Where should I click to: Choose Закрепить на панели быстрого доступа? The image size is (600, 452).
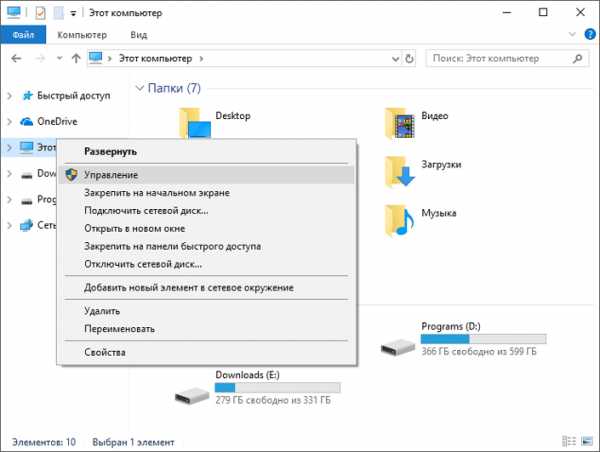(207, 246)
